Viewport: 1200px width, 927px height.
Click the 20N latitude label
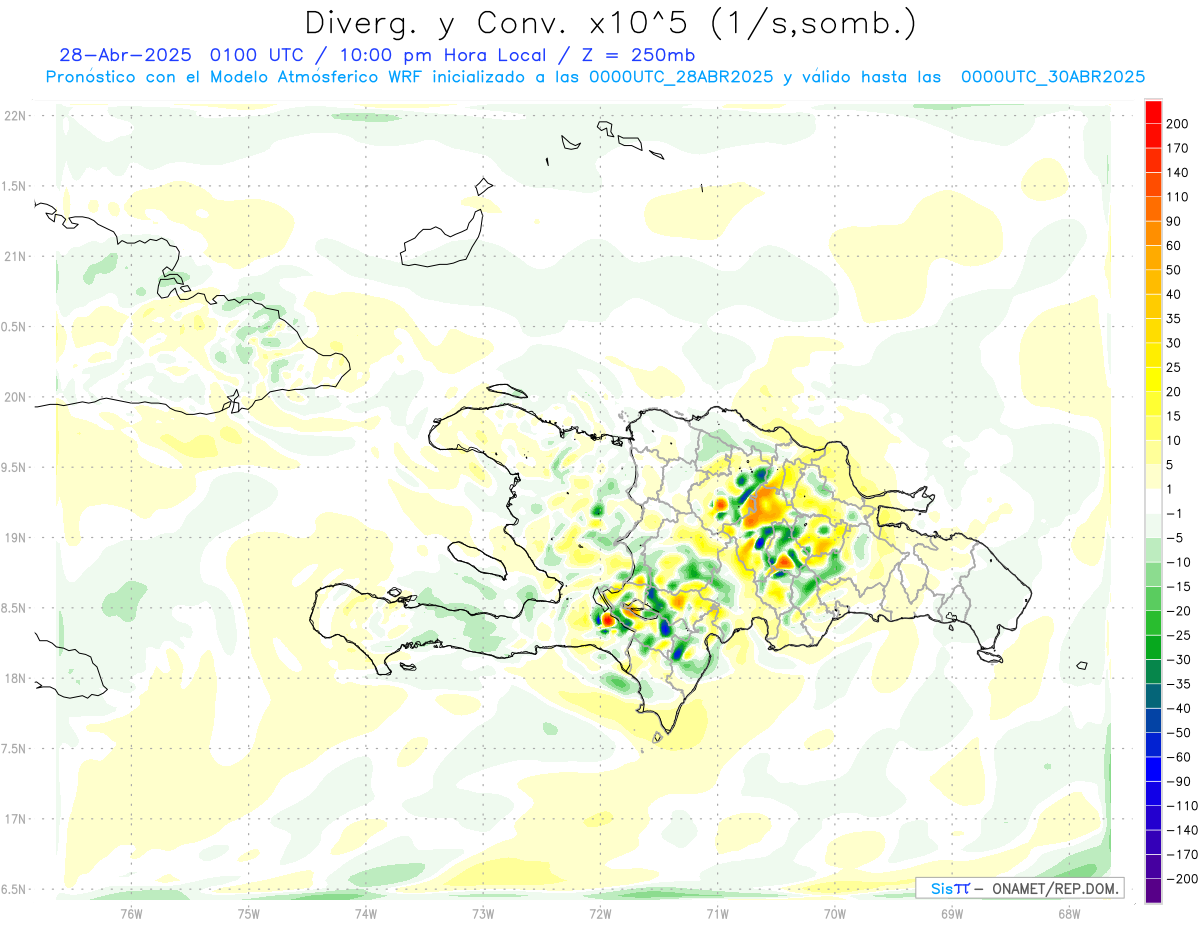[15, 397]
